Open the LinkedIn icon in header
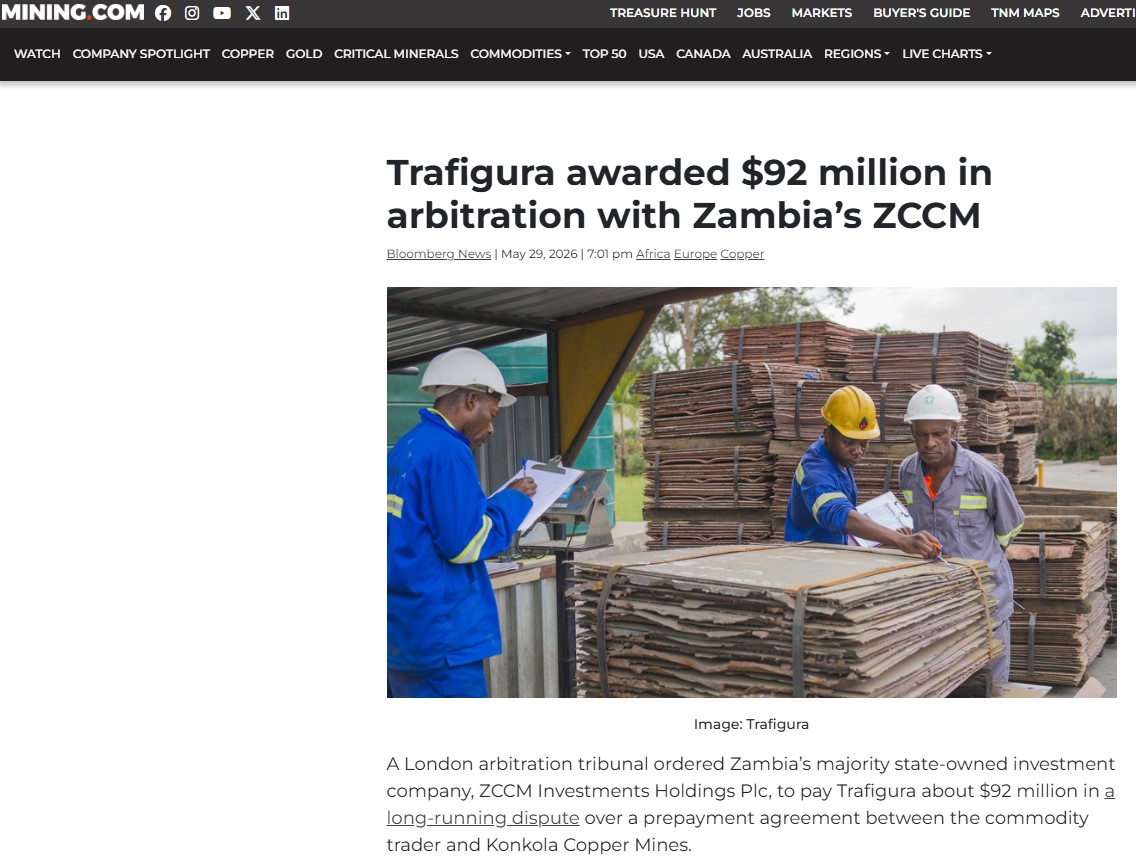 [x=282, y=13]
